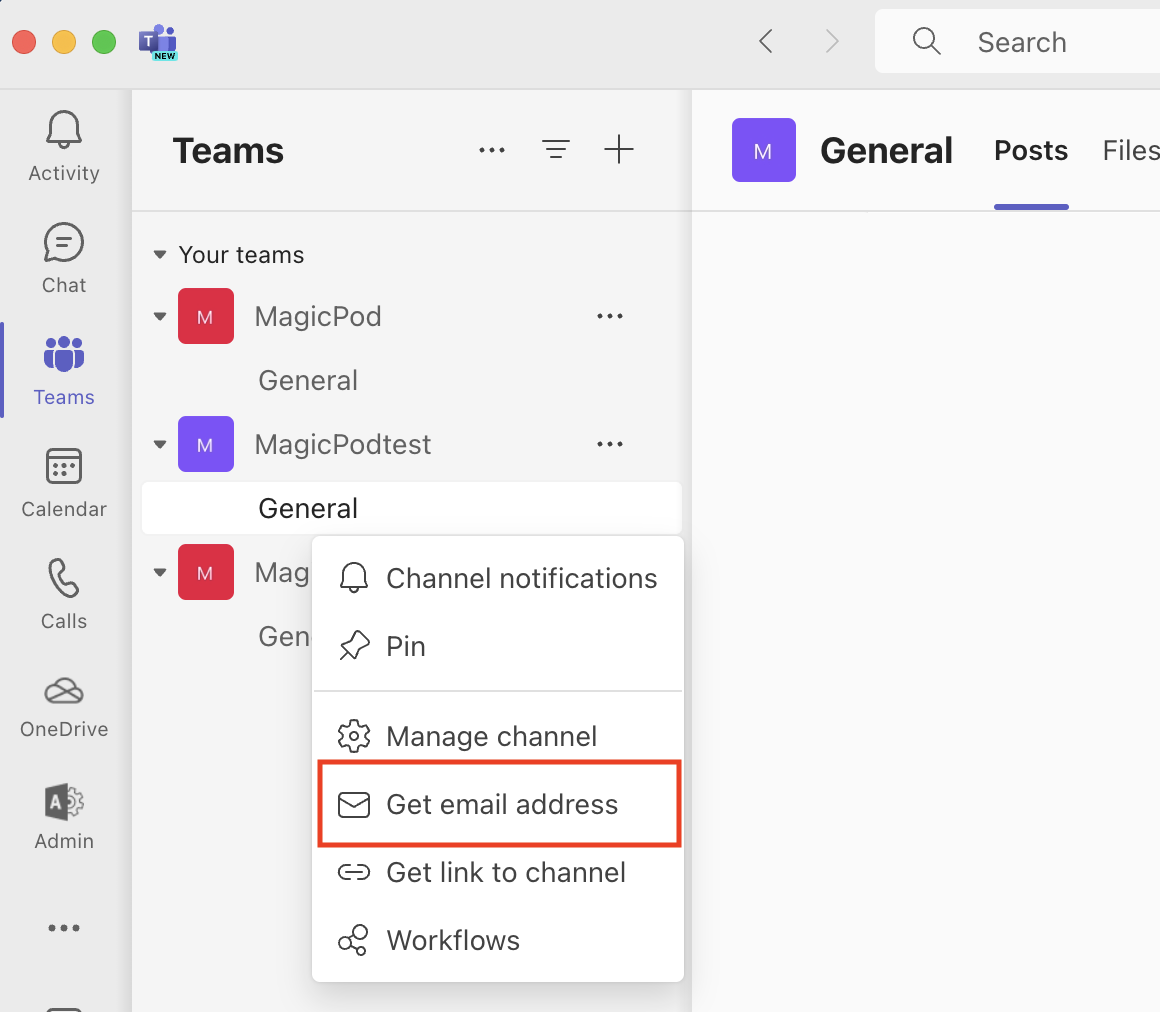Viewport: 1160px width, 1012px height.
Task: Choose Channel notifications from the menu
Action: 498,578
